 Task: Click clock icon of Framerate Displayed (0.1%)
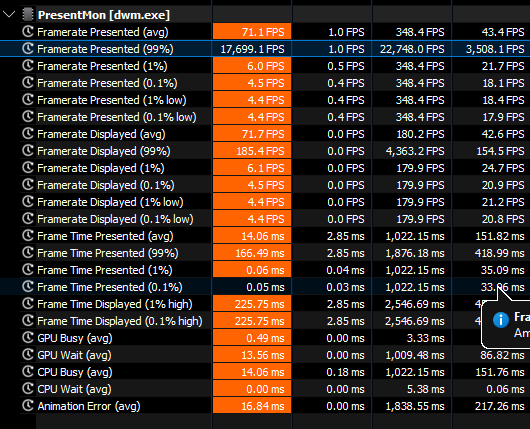pyautogui.click(x=28, y=185)
